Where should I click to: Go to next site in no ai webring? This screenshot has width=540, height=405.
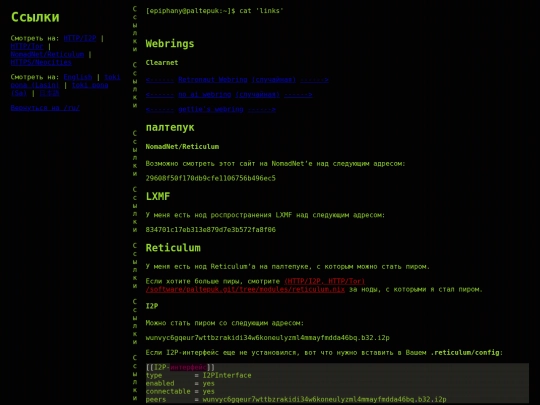pyautogui.click(x=298, y=94)
